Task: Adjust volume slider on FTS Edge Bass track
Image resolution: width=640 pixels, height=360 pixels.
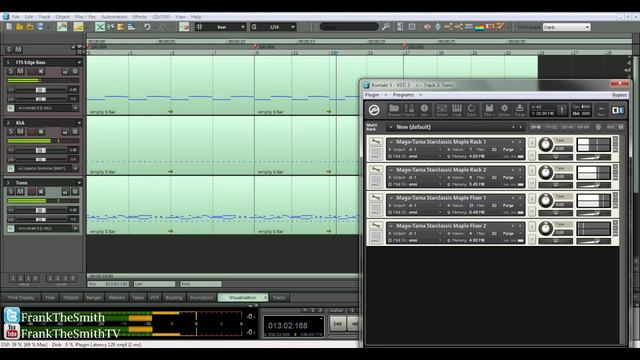Action: [41, 90]
